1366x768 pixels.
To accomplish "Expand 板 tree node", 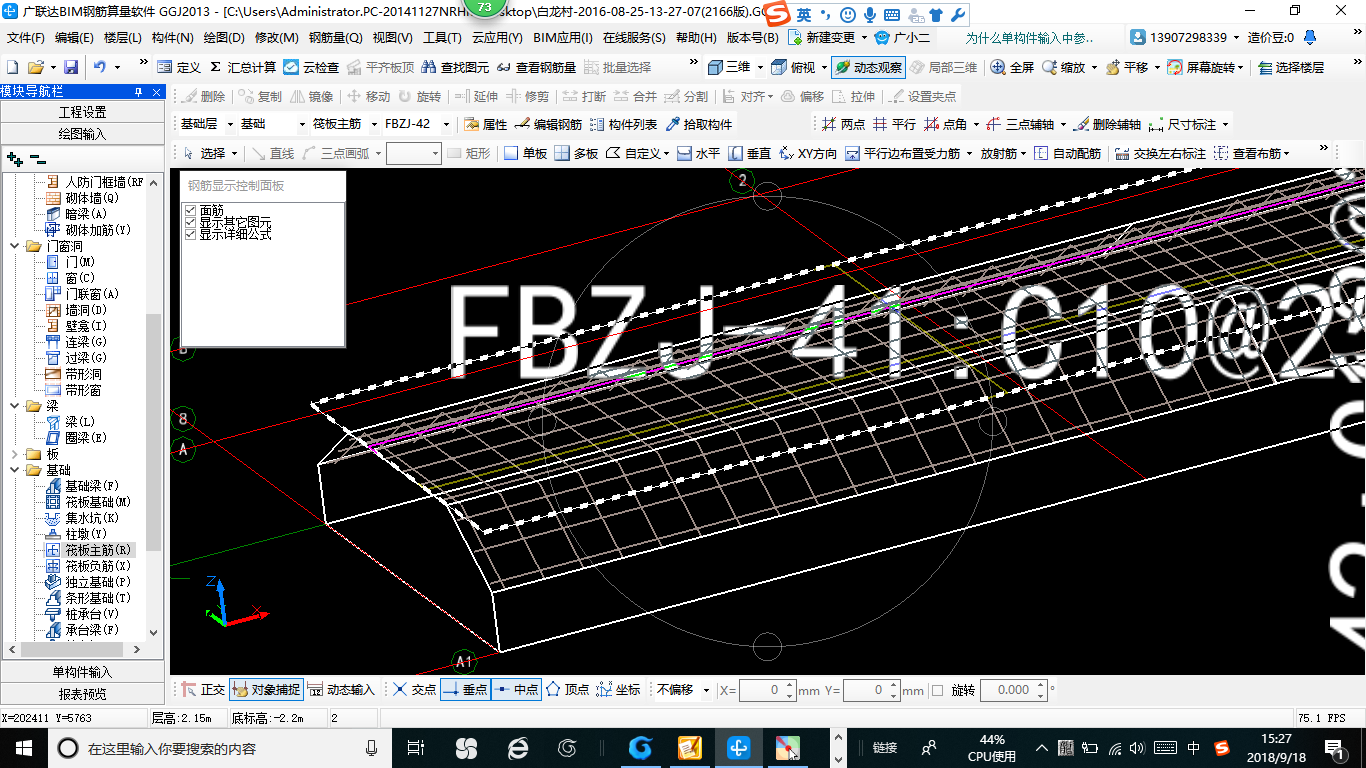I will click(15, 454).
